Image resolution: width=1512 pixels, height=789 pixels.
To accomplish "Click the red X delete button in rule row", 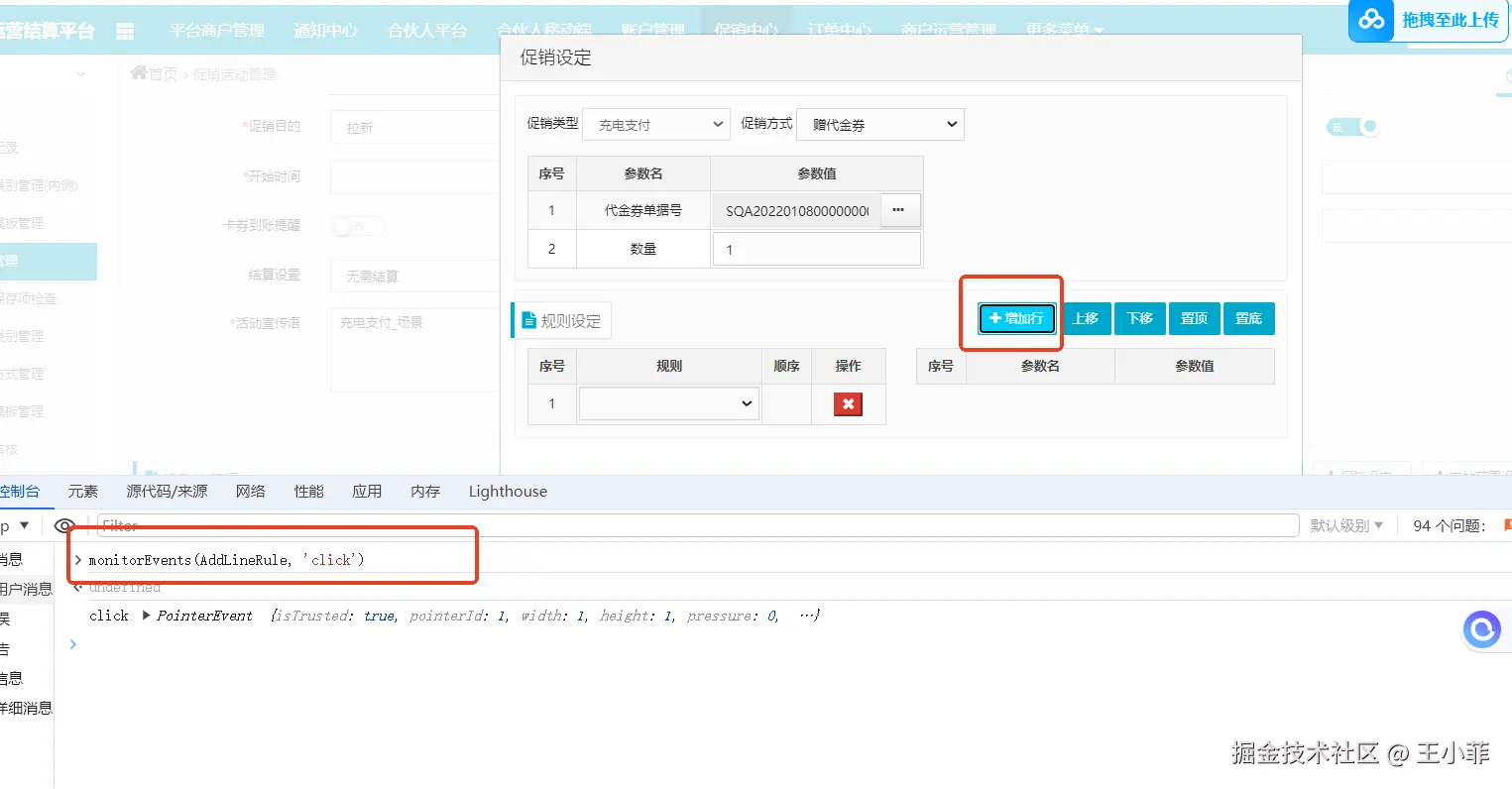I will point(848,404).
